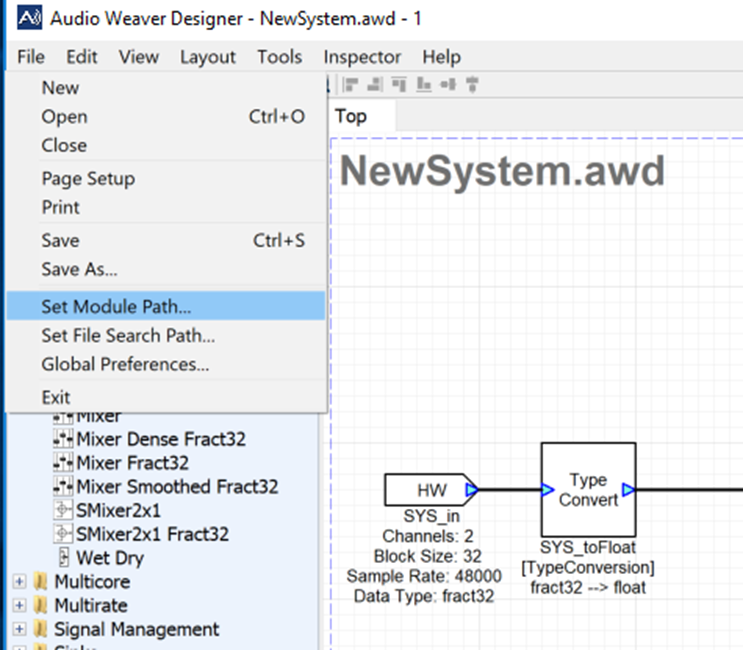Select the Type Convert block on canvas
Screen dimensions: 743x650
click(x=588, y=490)
